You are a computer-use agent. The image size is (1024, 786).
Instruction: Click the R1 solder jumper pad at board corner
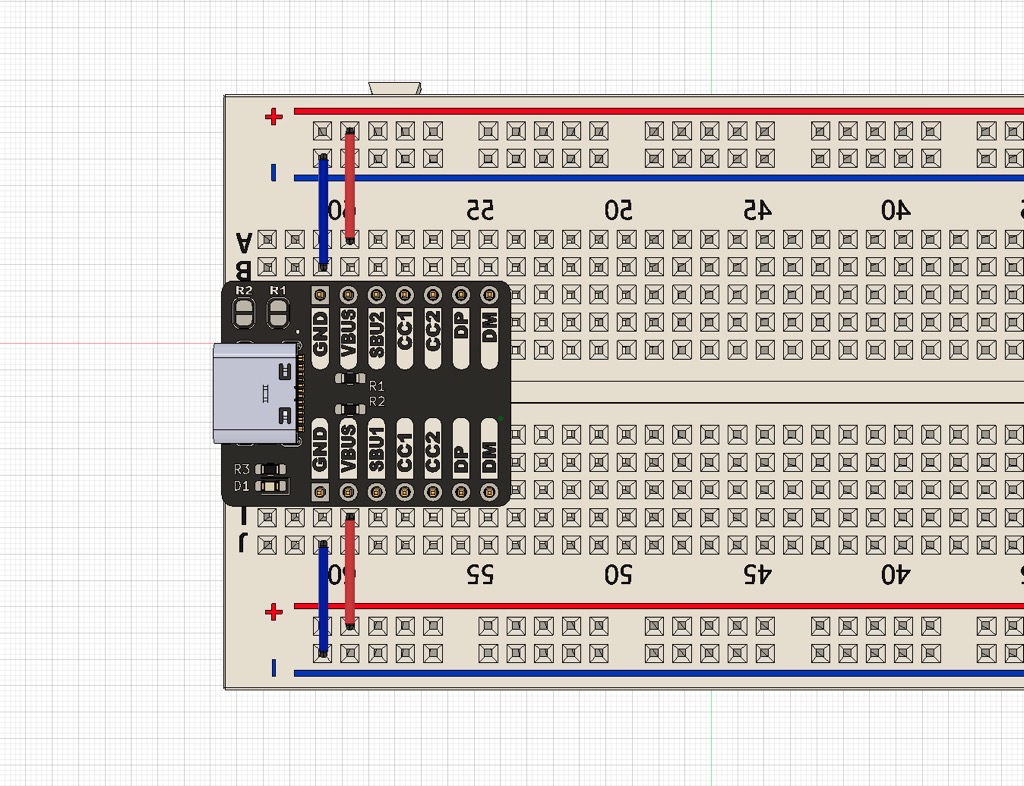[x=277, y=313]
